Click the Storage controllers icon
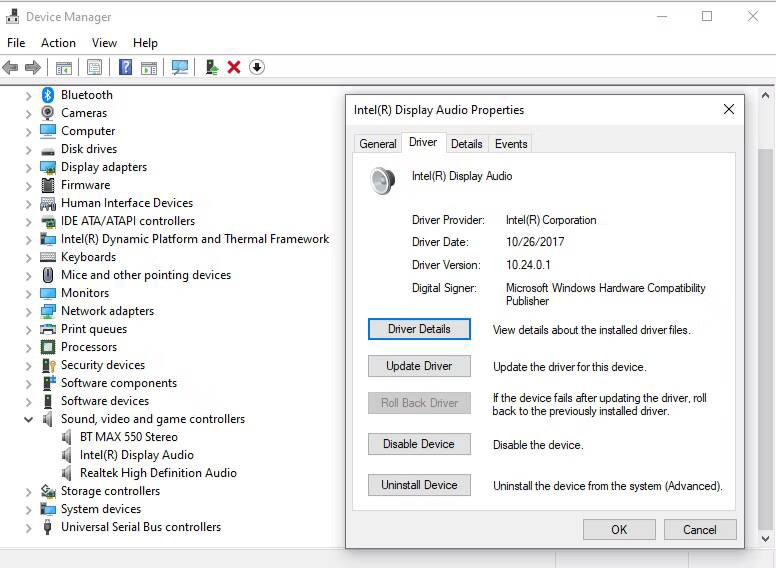Viewport: 776px width, 568px height. click(x=48, y=491)
